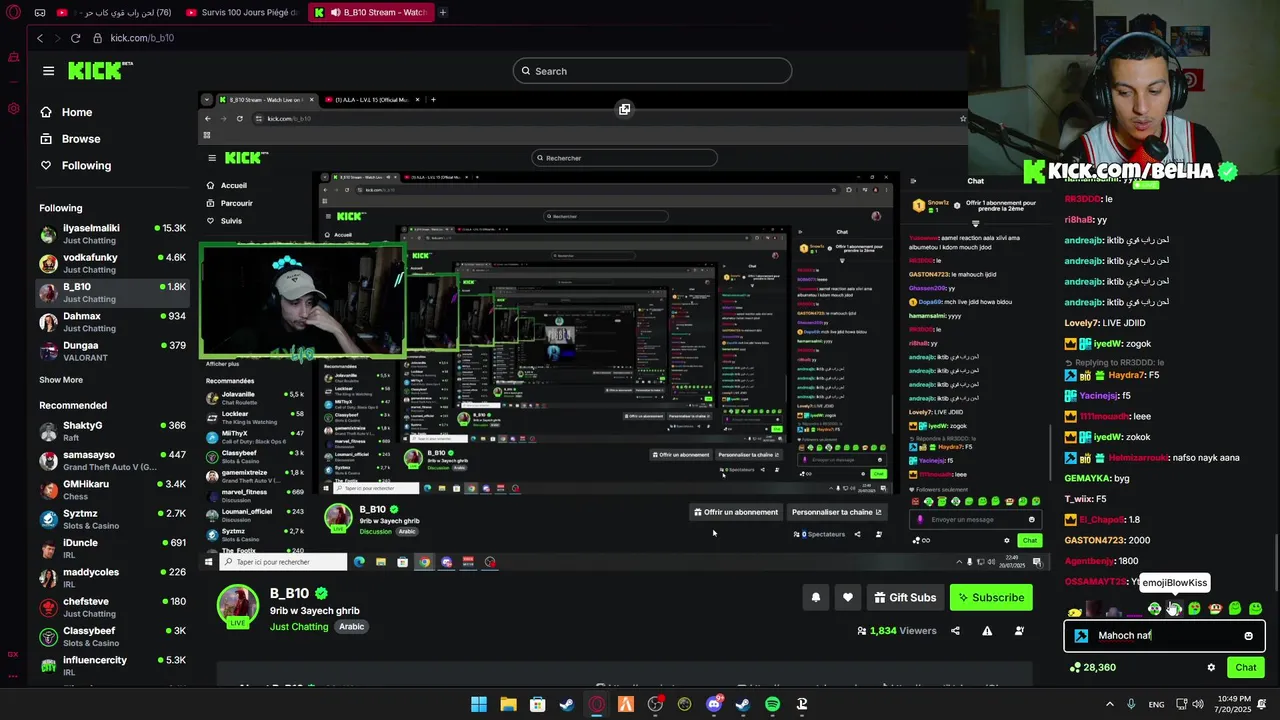The height and width of the screenshot is (720, 1280).
Task: Open a new browser tab
Action: 443,12
